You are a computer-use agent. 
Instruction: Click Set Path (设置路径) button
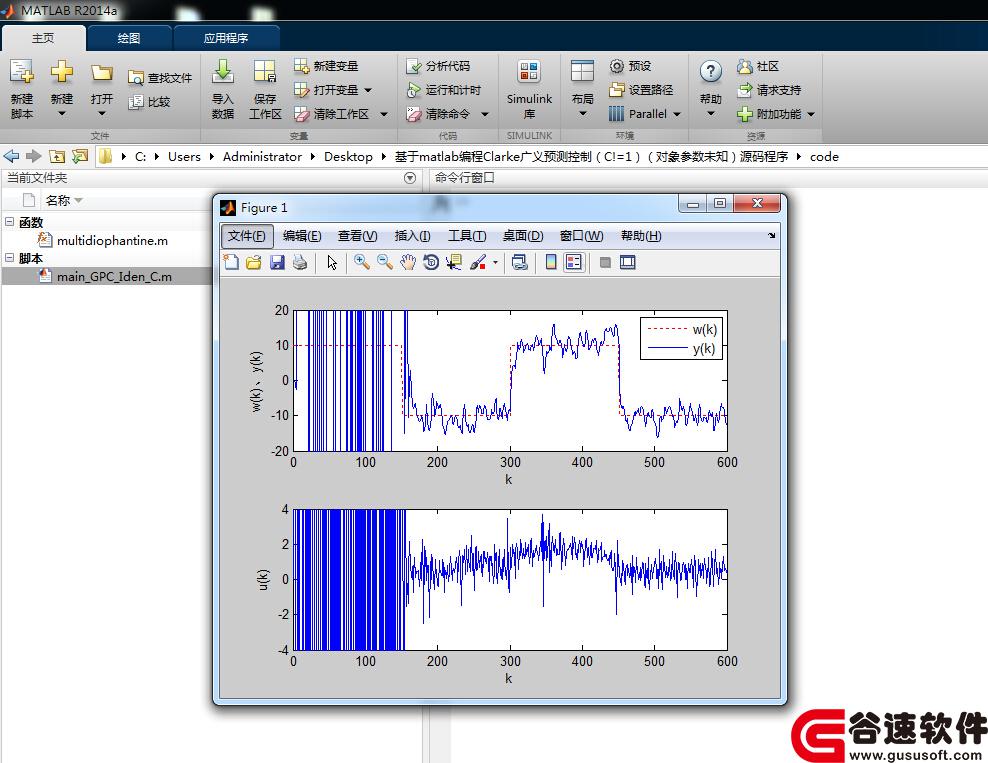[641, 89]
